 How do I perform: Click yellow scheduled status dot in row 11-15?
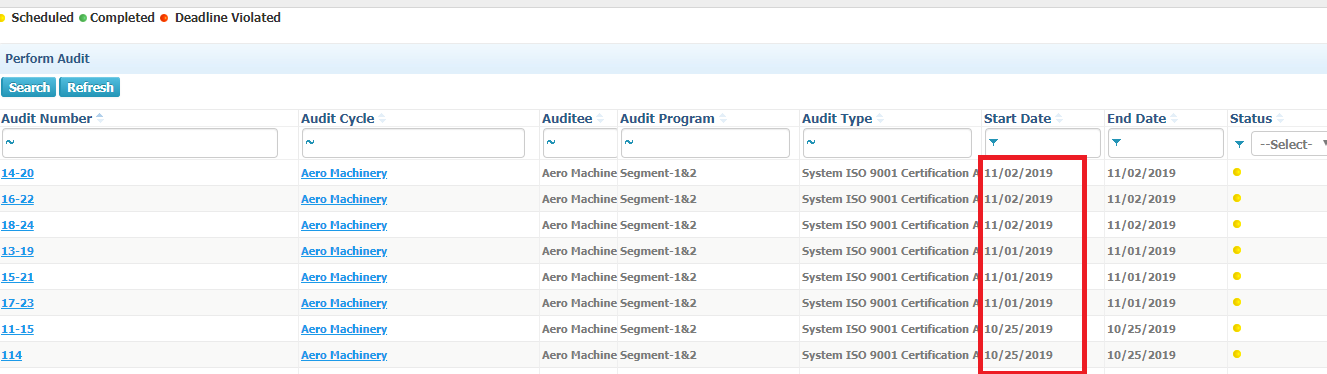[1237, 328]
